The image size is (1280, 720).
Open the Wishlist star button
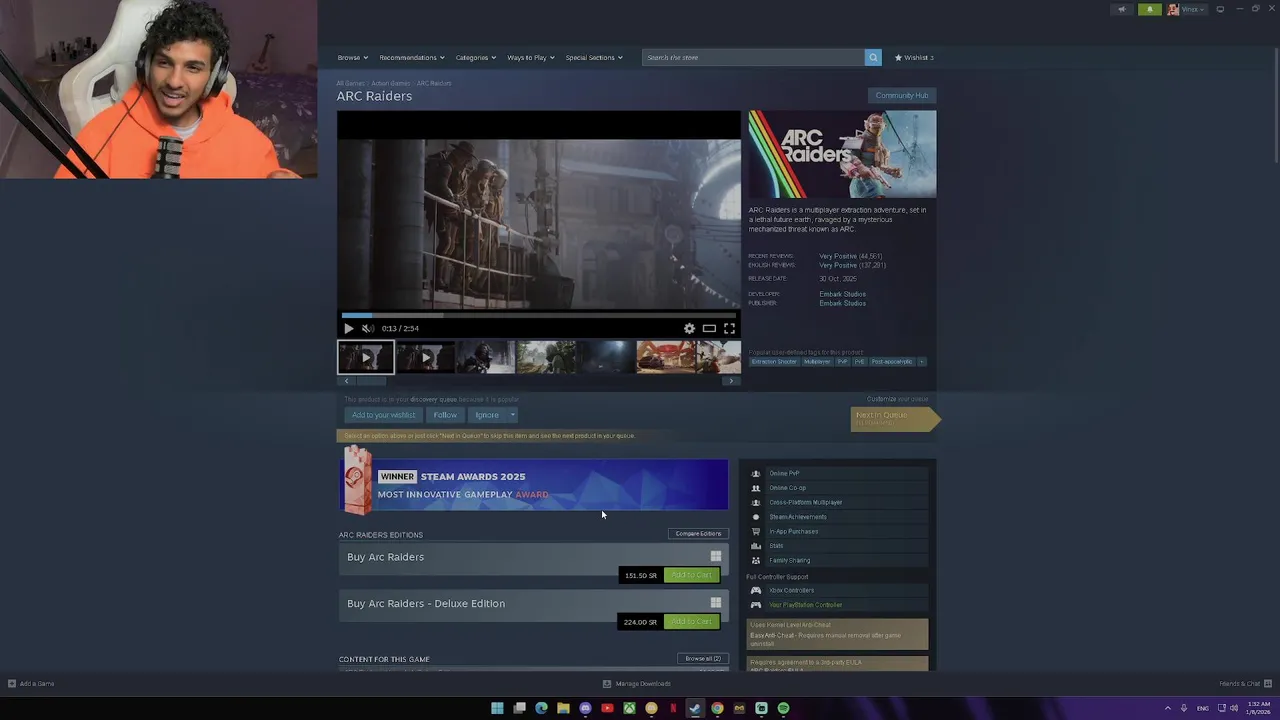click(914, 57)
